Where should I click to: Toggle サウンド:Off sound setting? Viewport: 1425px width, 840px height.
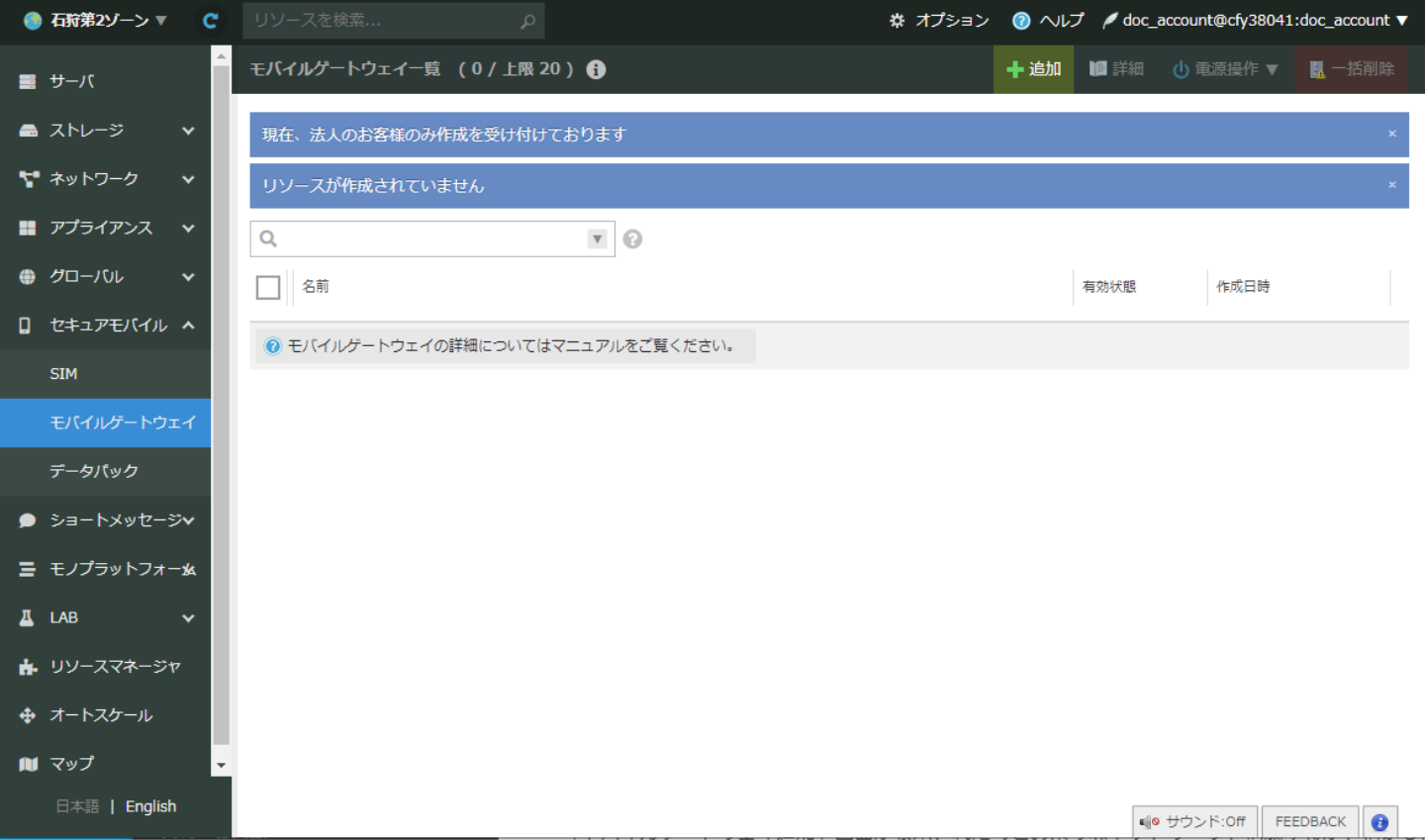(x=1194, y=821)
